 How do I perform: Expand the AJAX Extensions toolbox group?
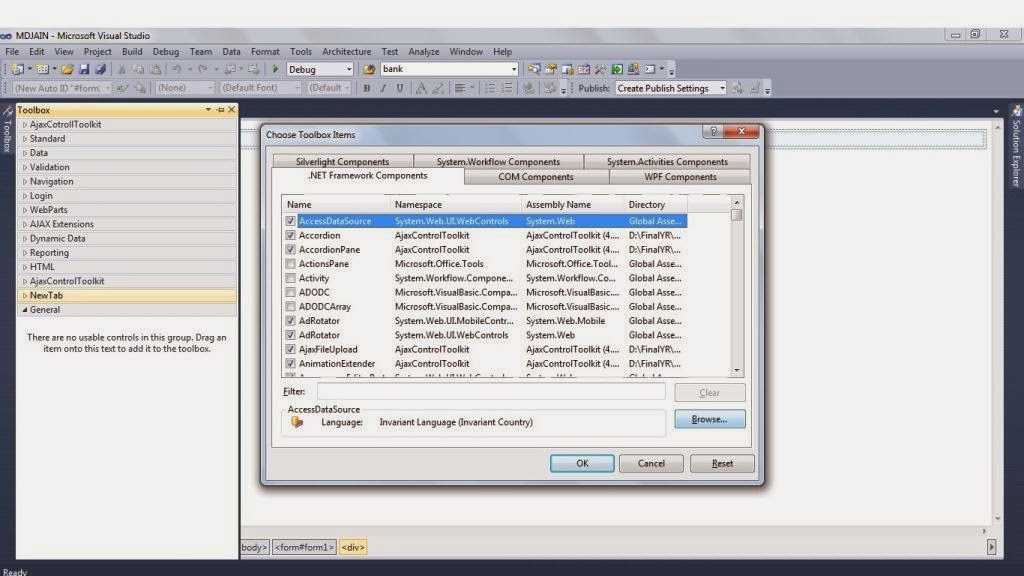[25, 224]
